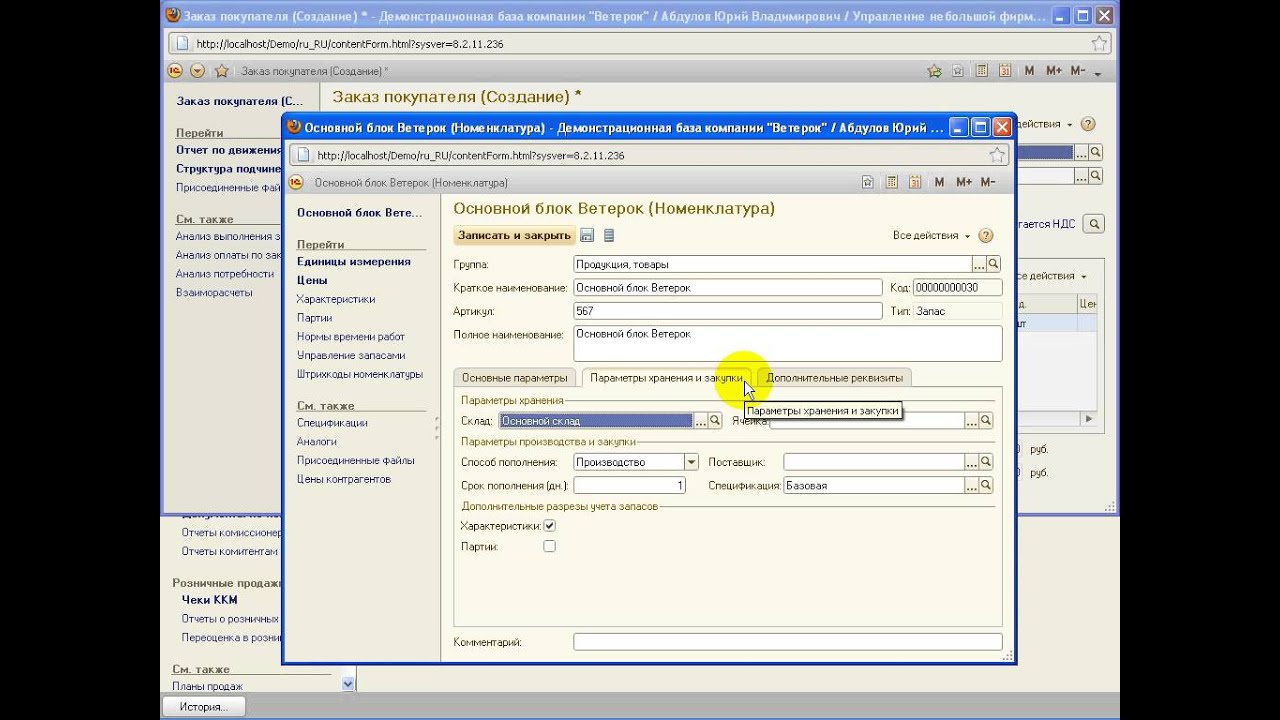This screenshot has width=1280, height=720.
Task: Open the Характеристики navigation link
Action: point(336,299)
